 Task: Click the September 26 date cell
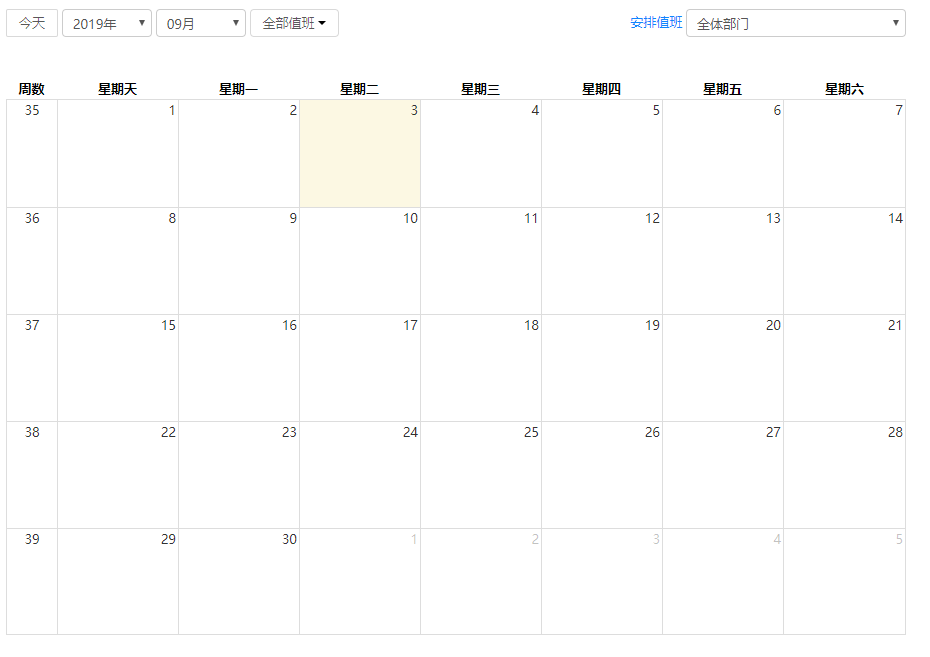602,475
